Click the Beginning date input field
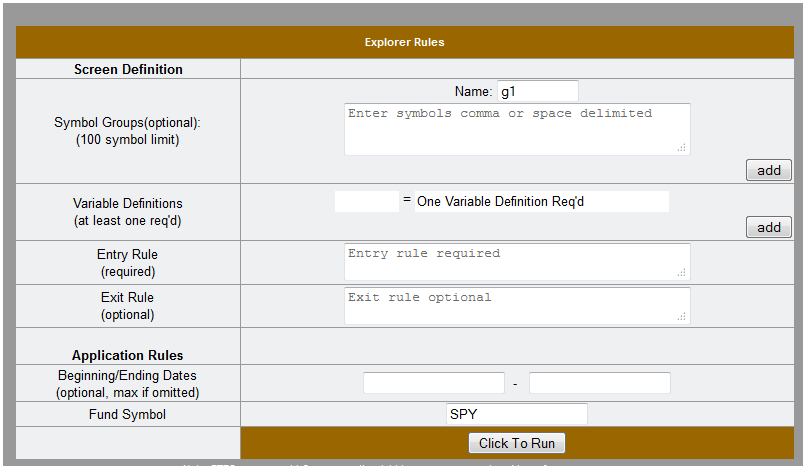The height and width of the screenshot is (466, 806). (433, 383)
